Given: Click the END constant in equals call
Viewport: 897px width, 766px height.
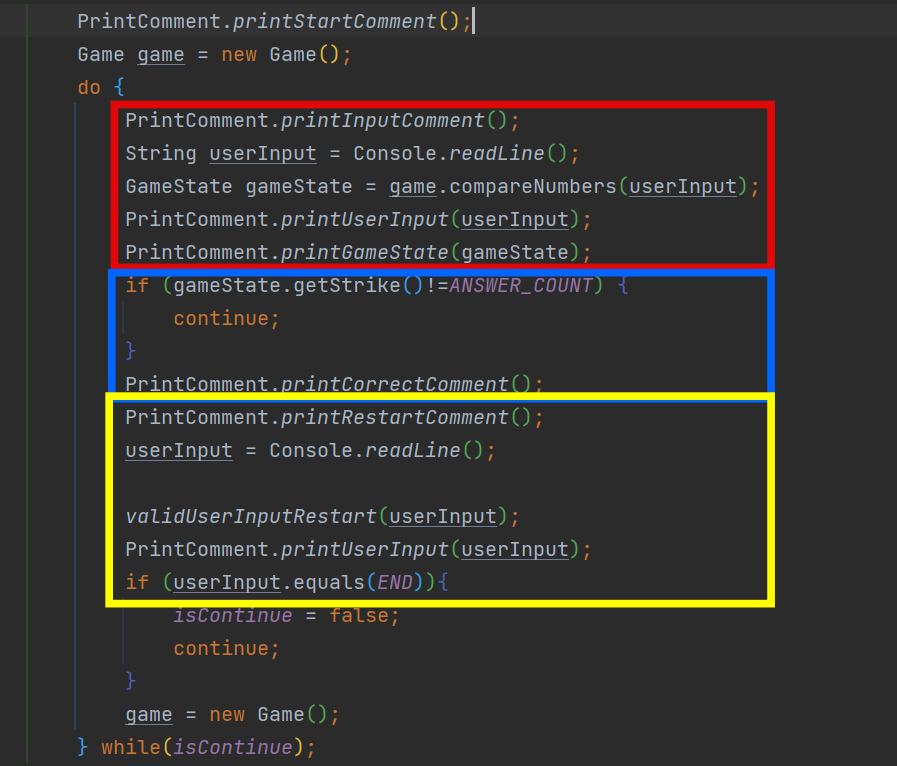Looking at the screenshot, I should pos(395,582).
